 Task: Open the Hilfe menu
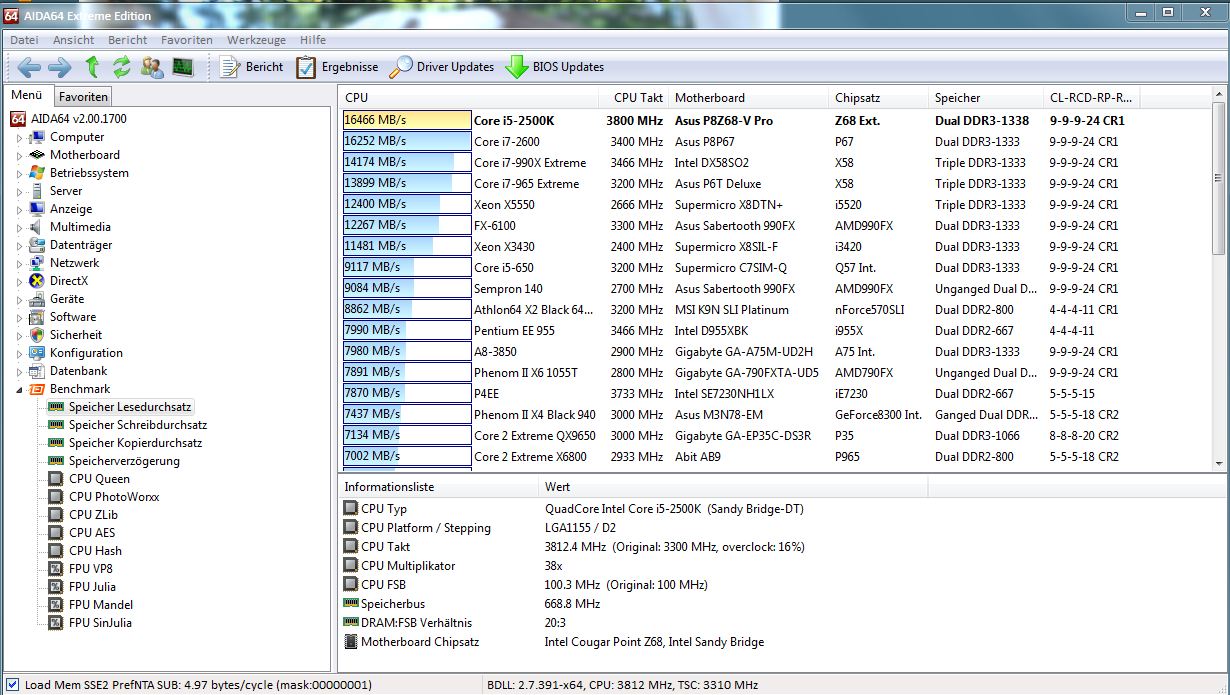pos(313,40)
